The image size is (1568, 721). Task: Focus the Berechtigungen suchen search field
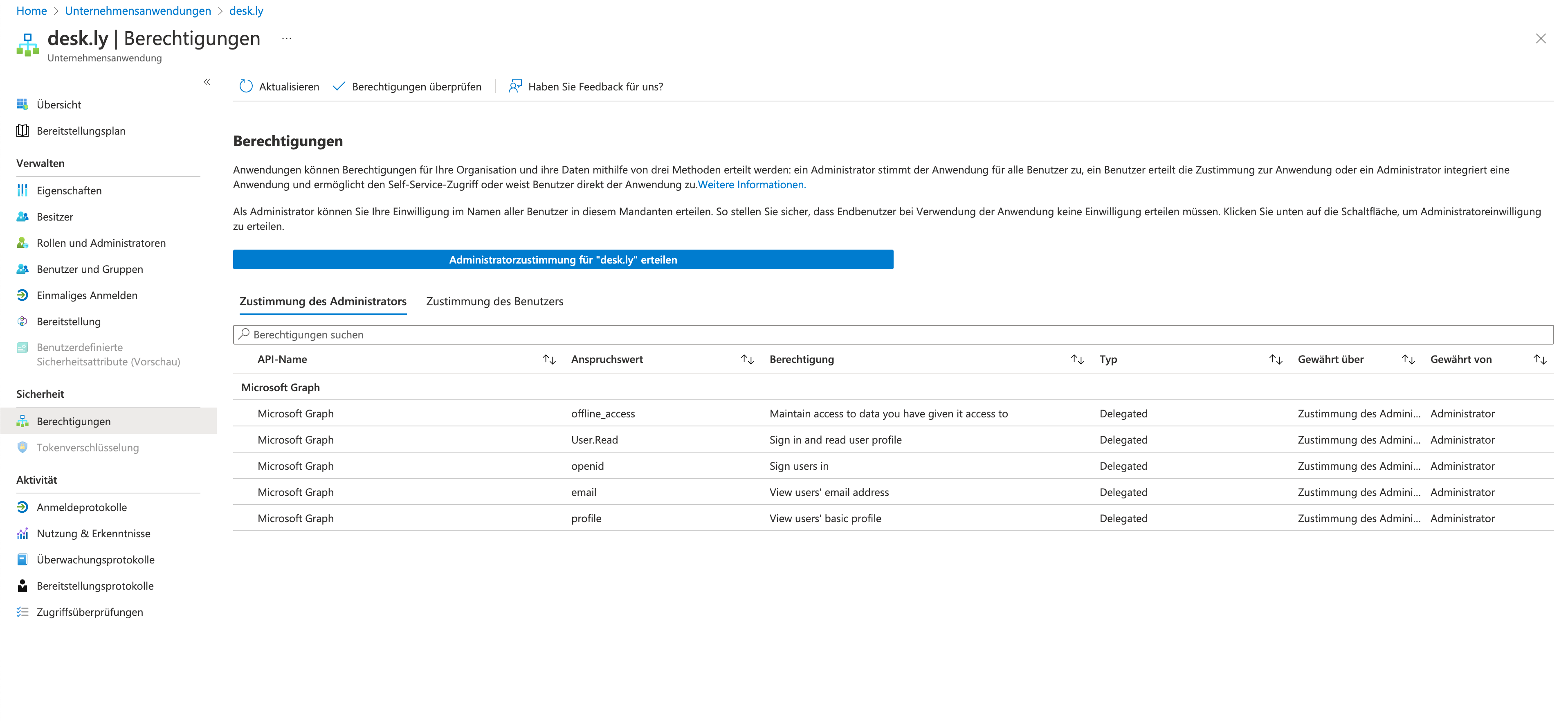coord(893,334)
